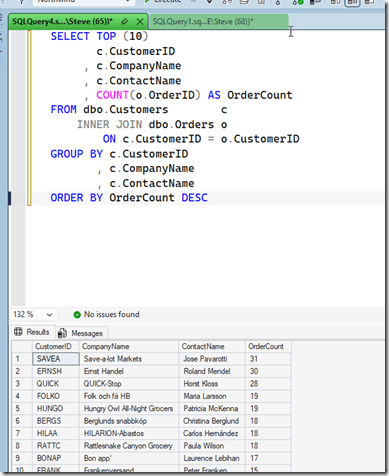Image resolution: width=389 pixels, height=476 pixels.
Task: Select row 5 via its row header
Action: click(22, 409)
